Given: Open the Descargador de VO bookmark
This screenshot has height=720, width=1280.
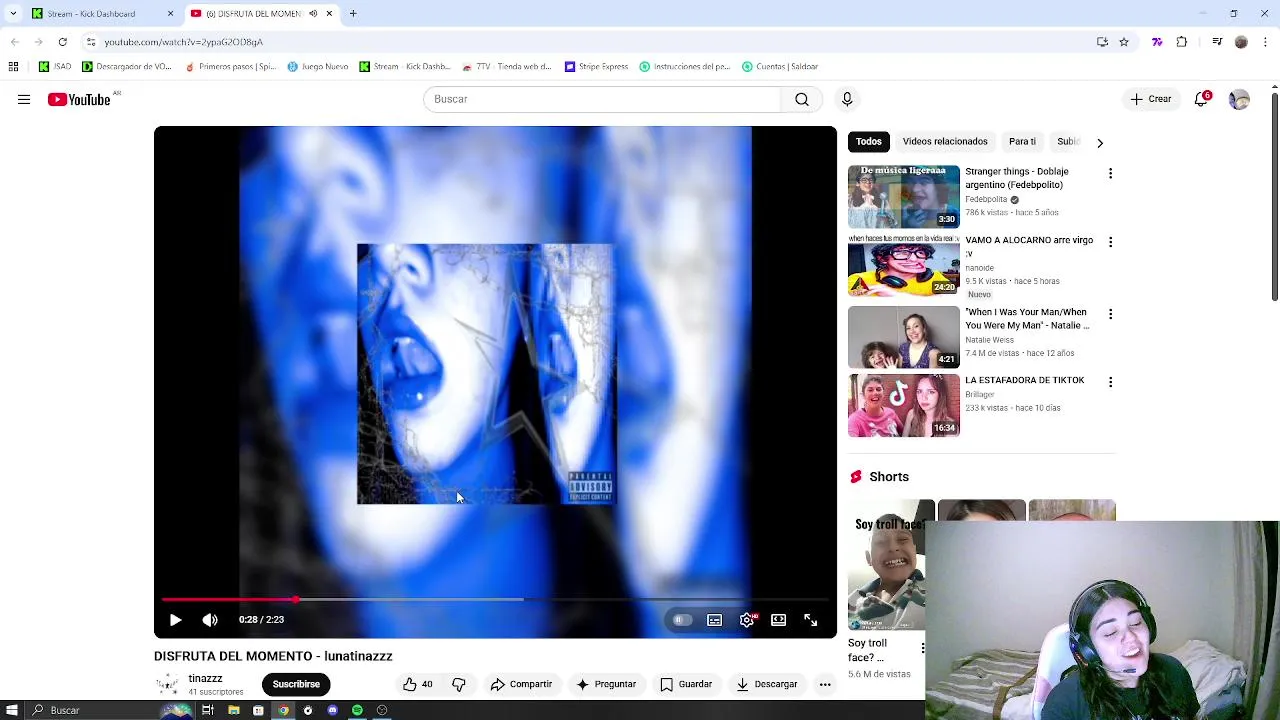Looking at the screenshot, I should [127, 66].
